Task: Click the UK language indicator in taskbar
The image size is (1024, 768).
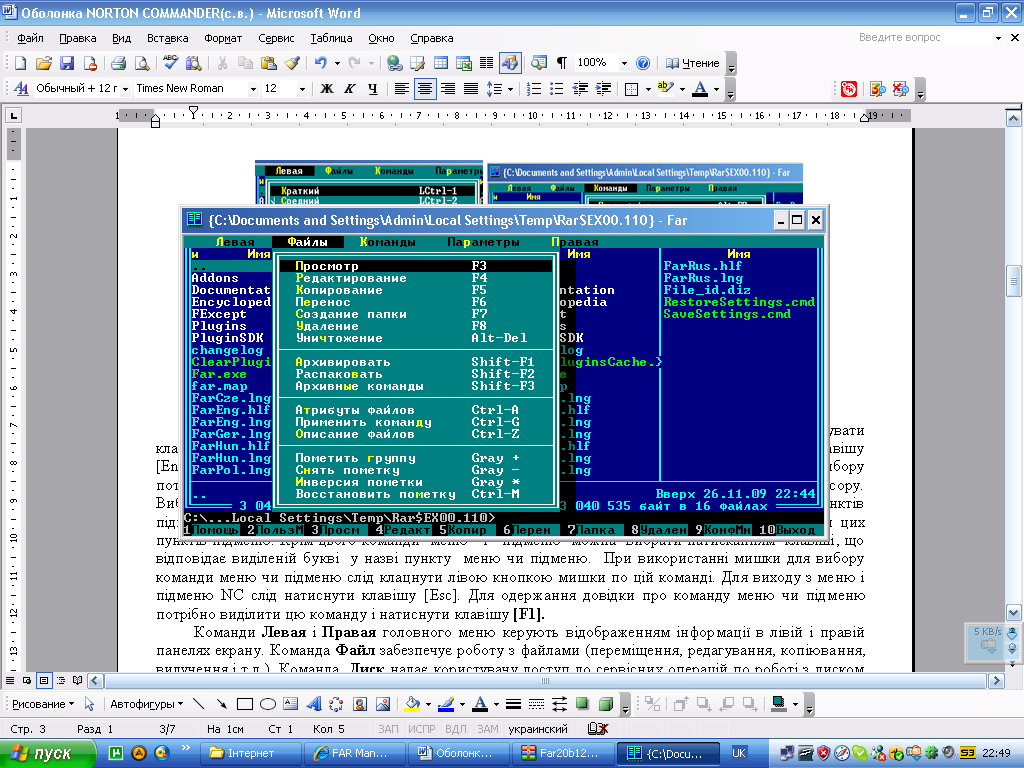Action: click(739, 753)
